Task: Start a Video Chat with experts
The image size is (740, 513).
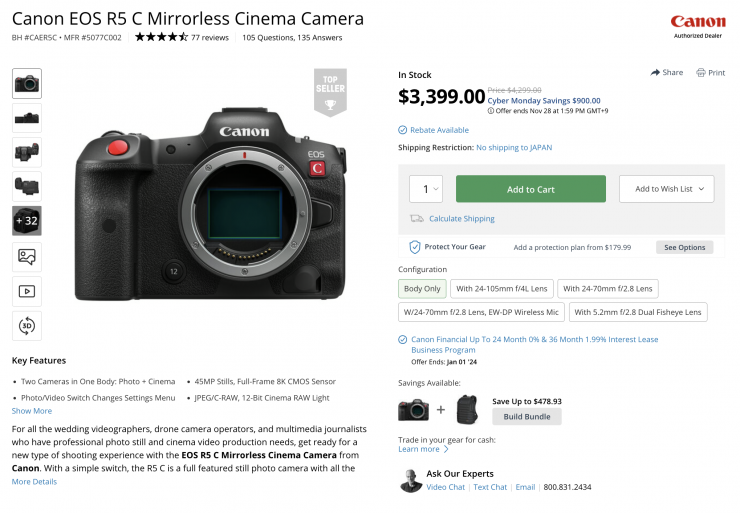Action: click(x=445, y=487)
